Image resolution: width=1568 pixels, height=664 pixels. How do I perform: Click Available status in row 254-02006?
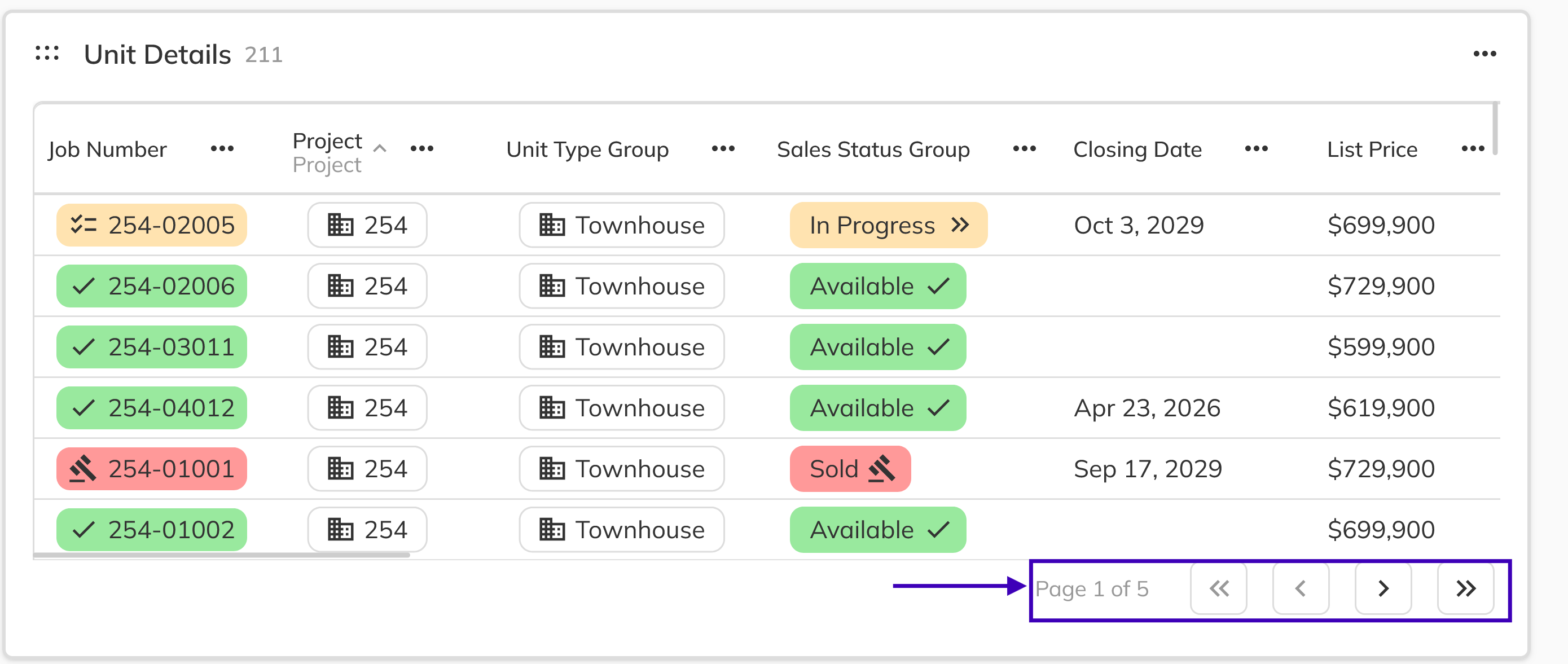click(878, 286)
